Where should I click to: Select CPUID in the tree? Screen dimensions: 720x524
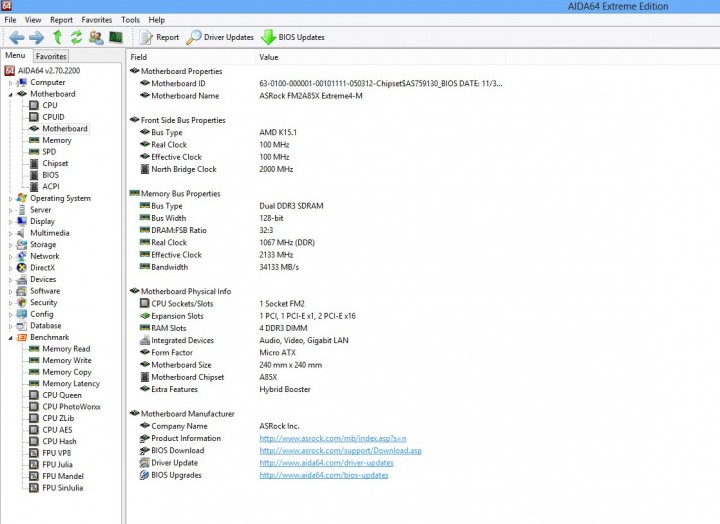click(x=53, y=117)
